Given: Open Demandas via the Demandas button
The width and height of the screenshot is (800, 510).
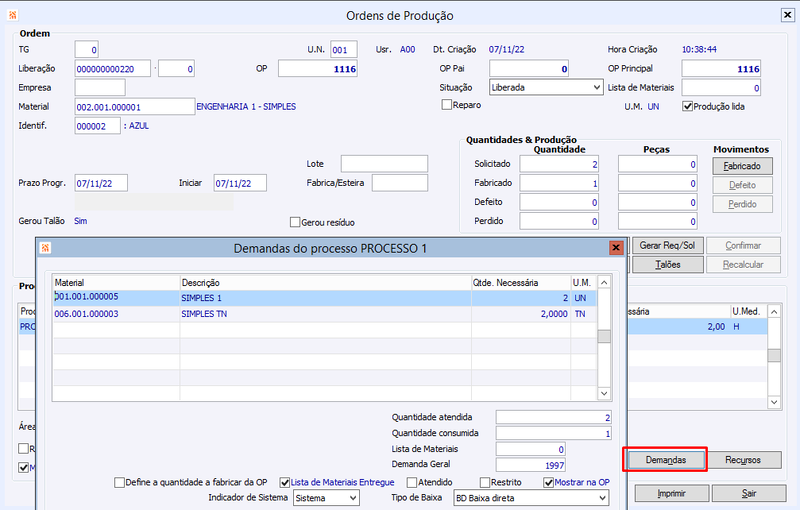Looking at the screenshot, I should click(666, 460).
